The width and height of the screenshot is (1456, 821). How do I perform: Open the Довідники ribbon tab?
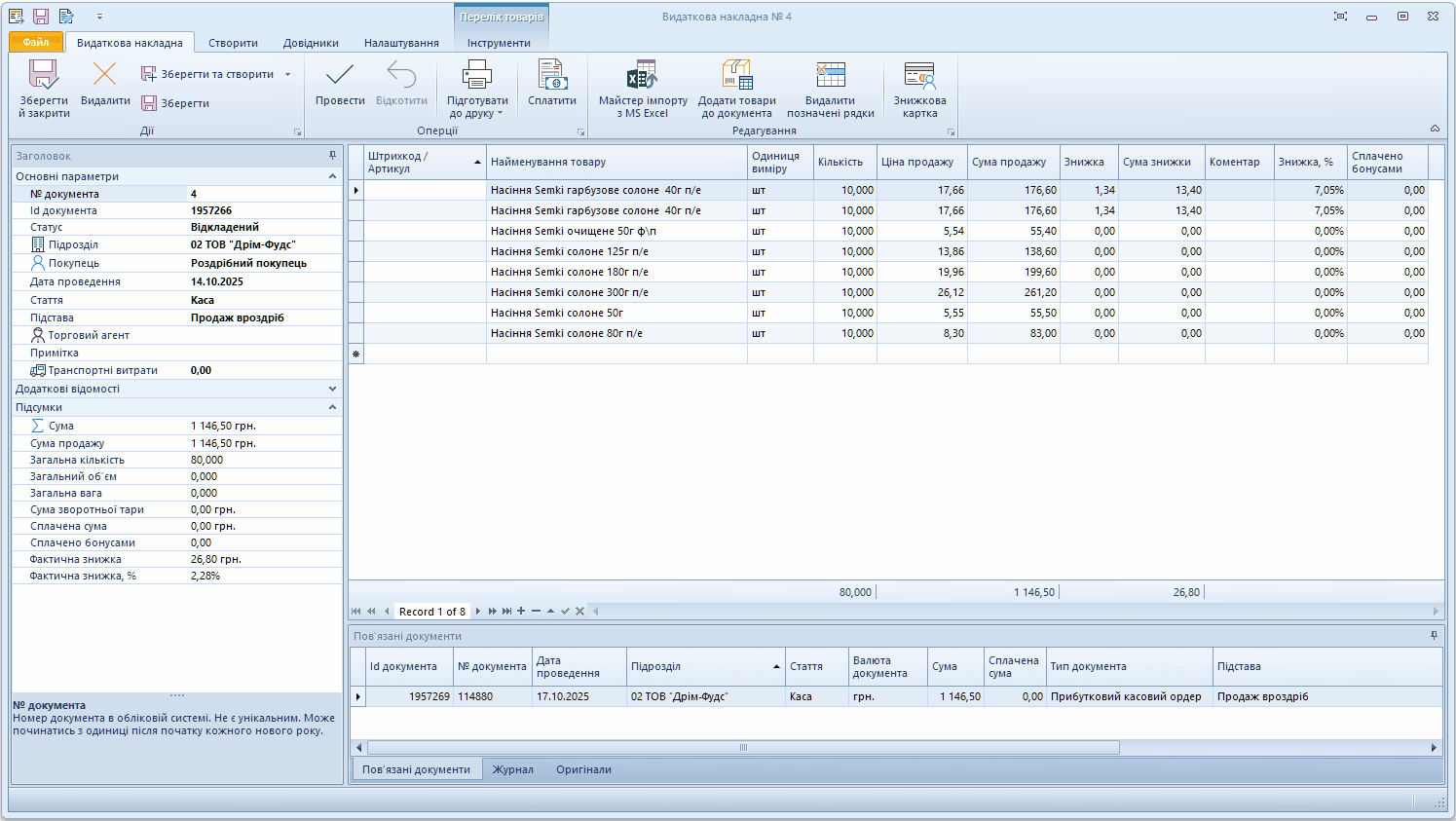point(311,43)
